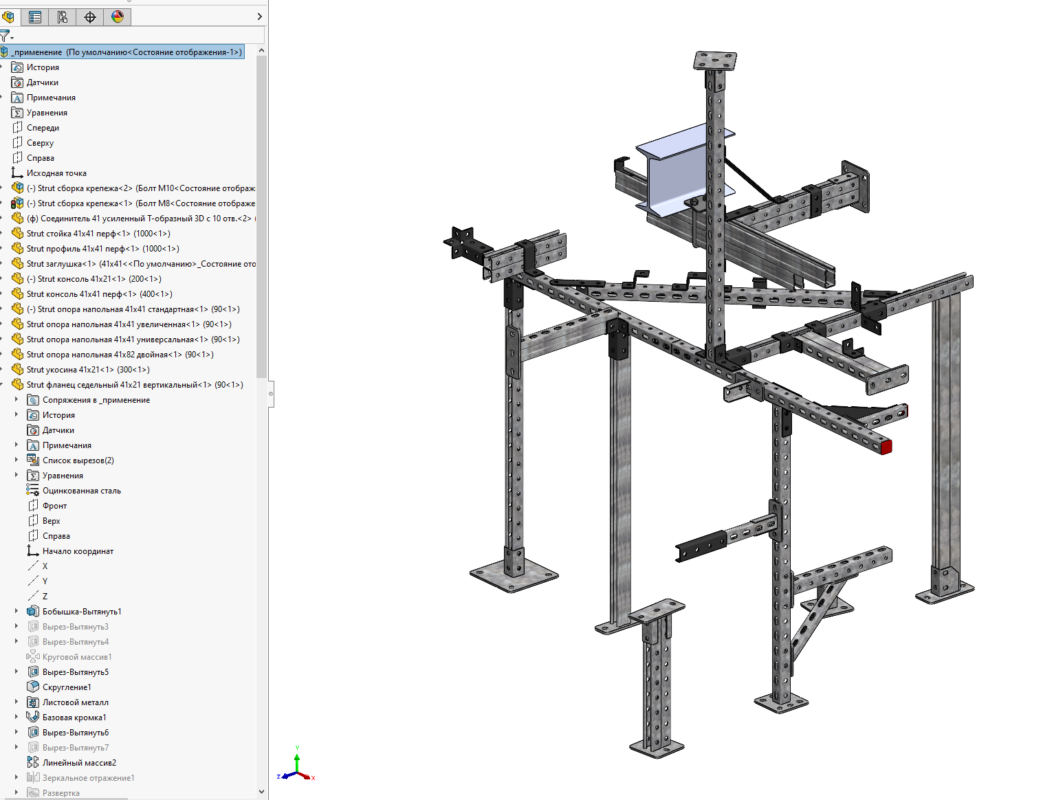Click the Скругление1 fillet feature icon
The width and height of the screenshot is (1043, 800).
click(33, 687)
